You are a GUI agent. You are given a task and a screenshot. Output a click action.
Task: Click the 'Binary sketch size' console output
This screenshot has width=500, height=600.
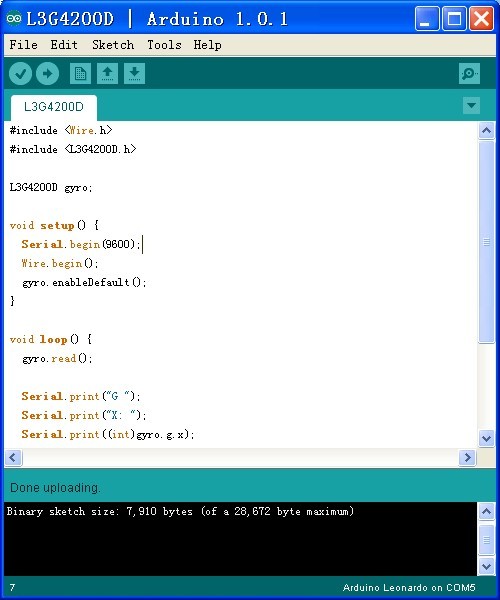coord(180,512)
